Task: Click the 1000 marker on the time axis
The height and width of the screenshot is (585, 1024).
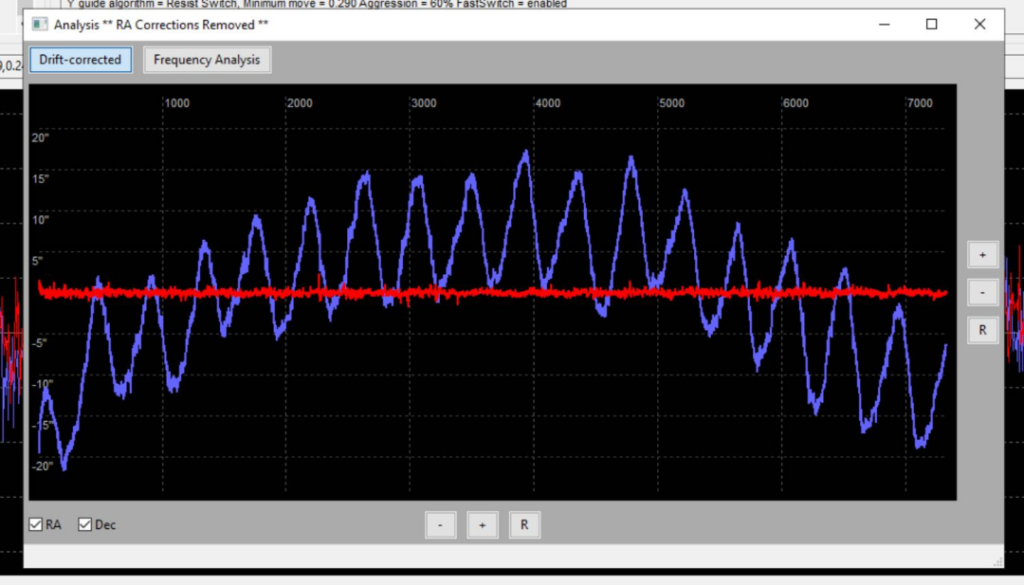Action: coord(176,103)
